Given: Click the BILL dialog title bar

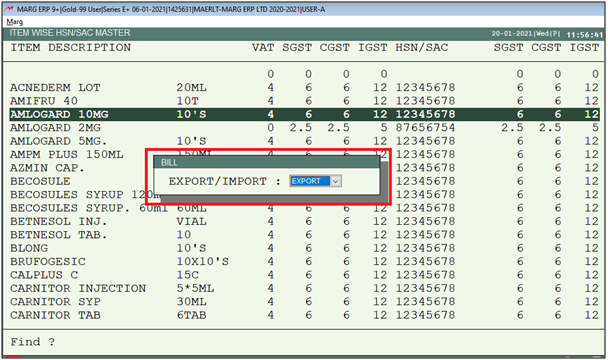Looking at the screenshot, I should tap(267, 163).
